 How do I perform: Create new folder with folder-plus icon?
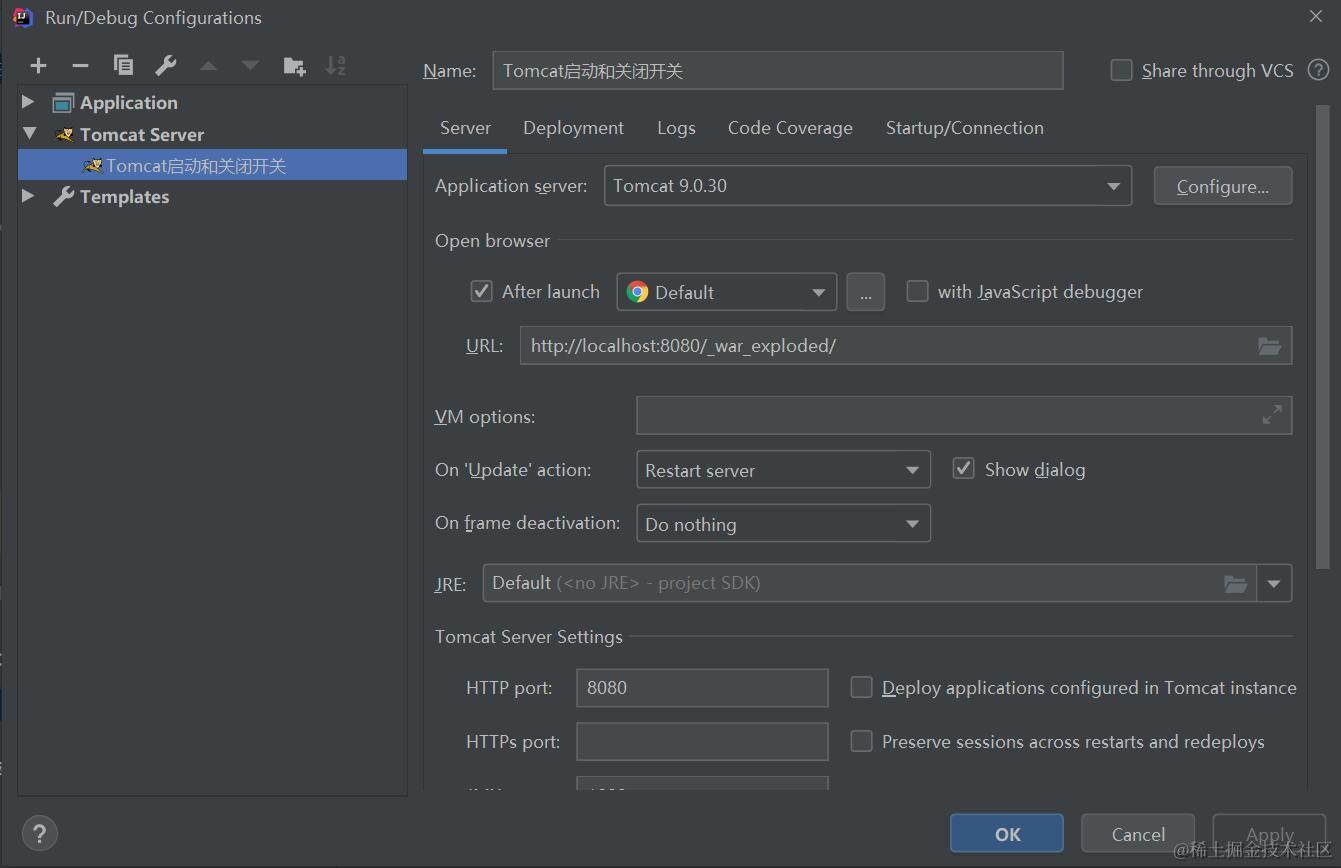(294, 66)
